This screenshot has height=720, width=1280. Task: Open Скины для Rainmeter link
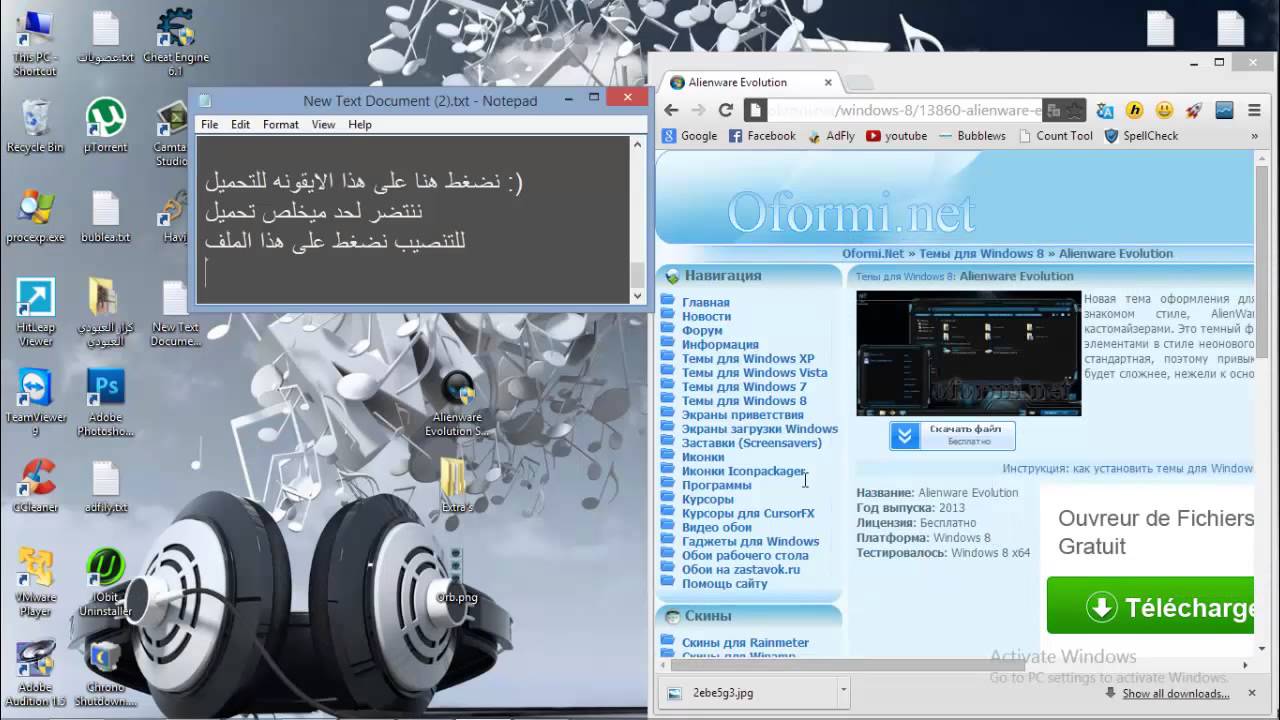[745, 642]
